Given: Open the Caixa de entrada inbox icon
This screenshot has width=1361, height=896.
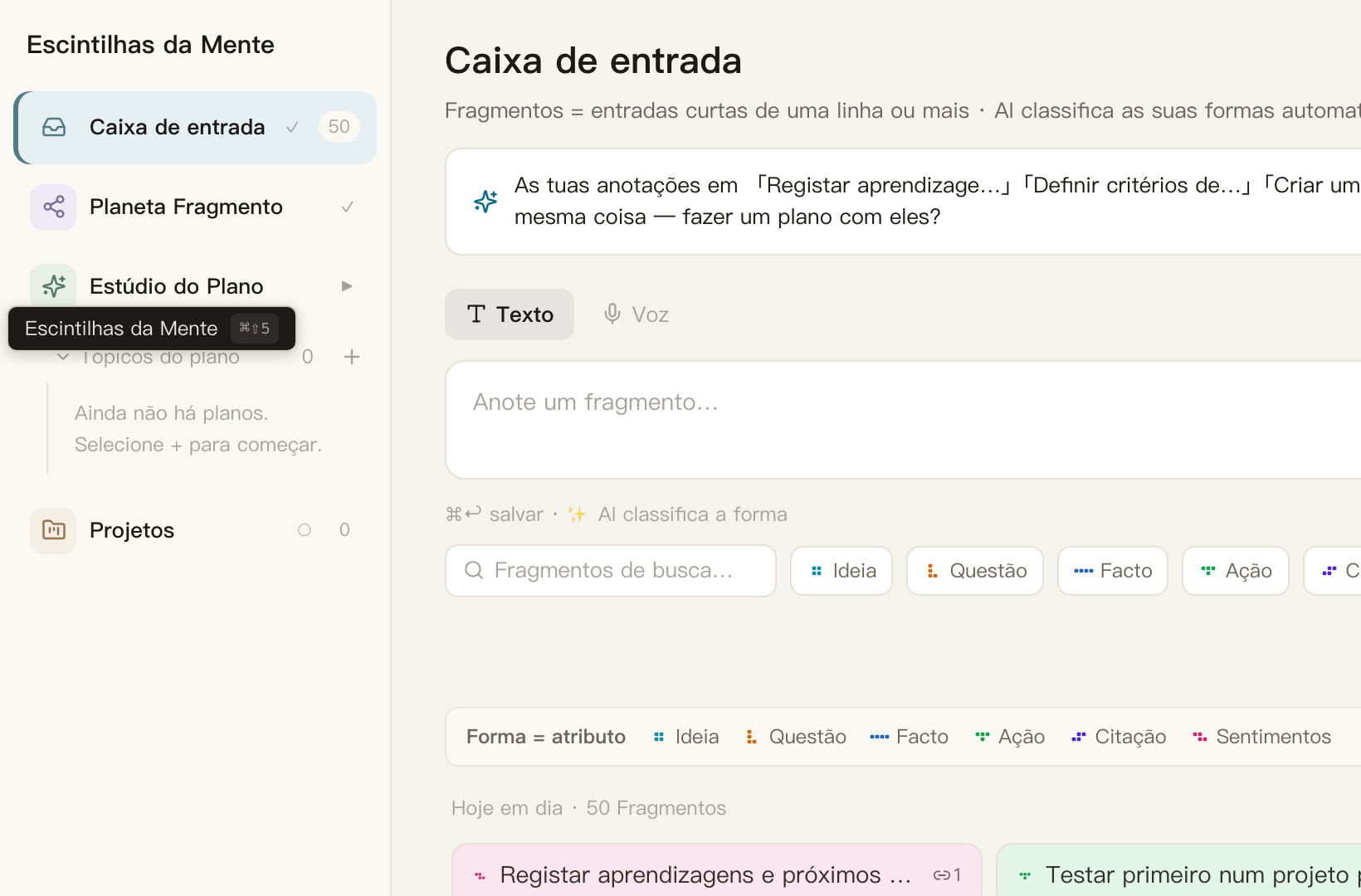Looking at the screenshot, I should (x=54, y=127).
